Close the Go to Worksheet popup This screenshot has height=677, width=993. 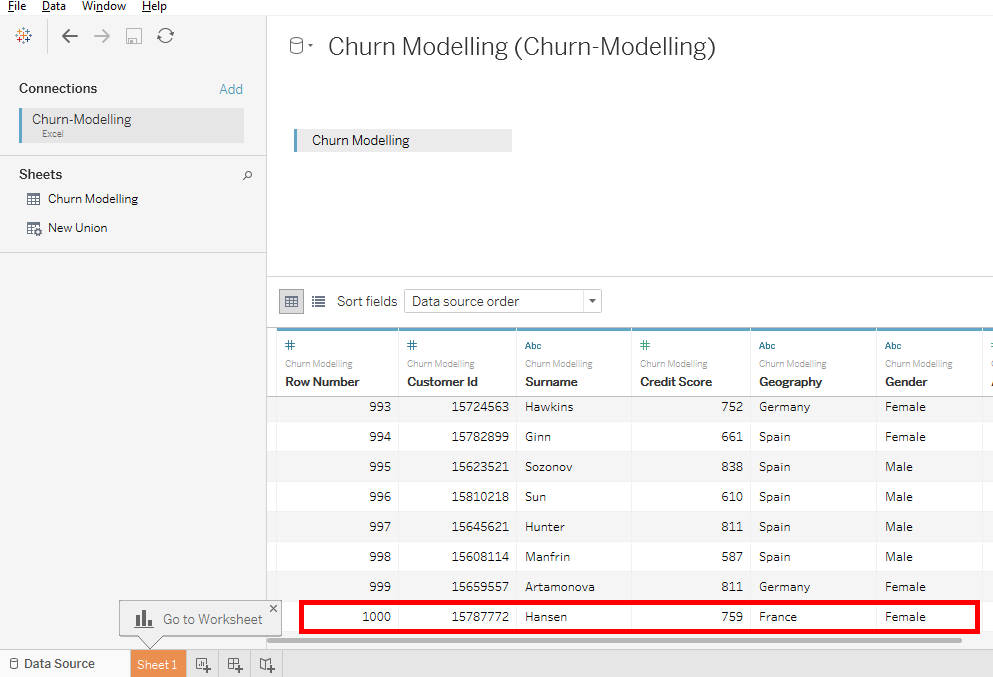coord(274,608)
